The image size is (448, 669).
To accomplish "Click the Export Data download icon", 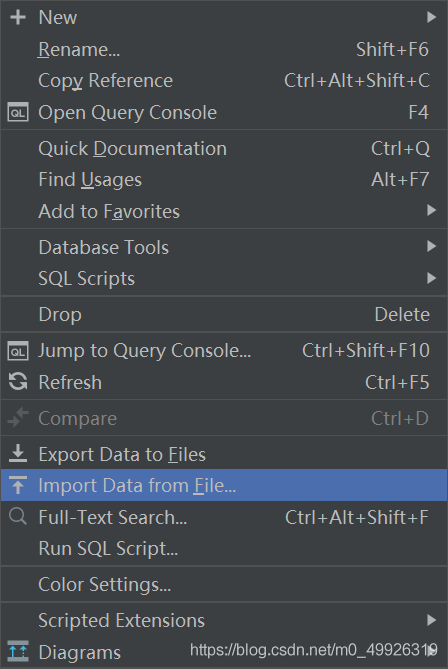I will (x=18, y=454).
